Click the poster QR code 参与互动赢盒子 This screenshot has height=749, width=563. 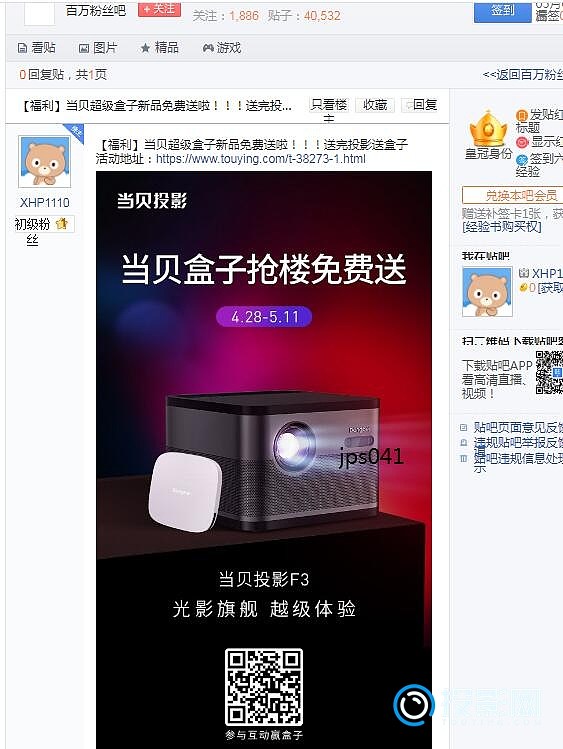pyautogui.click(x=264, y=687)
